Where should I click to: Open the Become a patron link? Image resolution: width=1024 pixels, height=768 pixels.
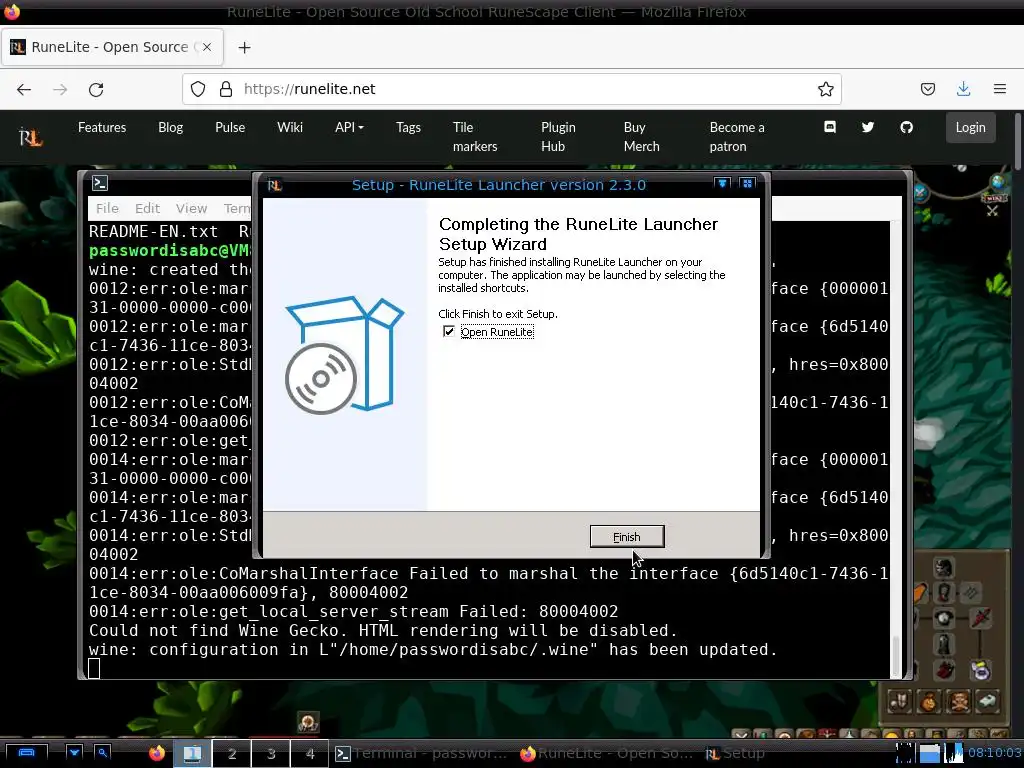737,137
